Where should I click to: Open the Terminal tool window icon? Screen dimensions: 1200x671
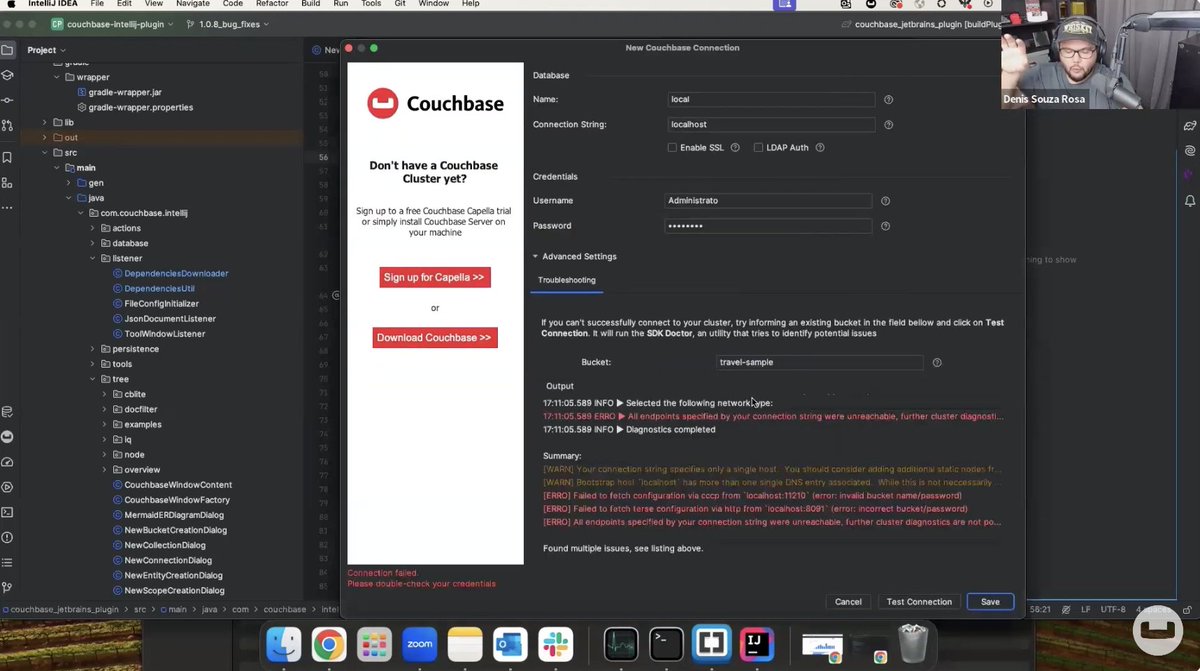pyautogui.click(x=7, y=512)
